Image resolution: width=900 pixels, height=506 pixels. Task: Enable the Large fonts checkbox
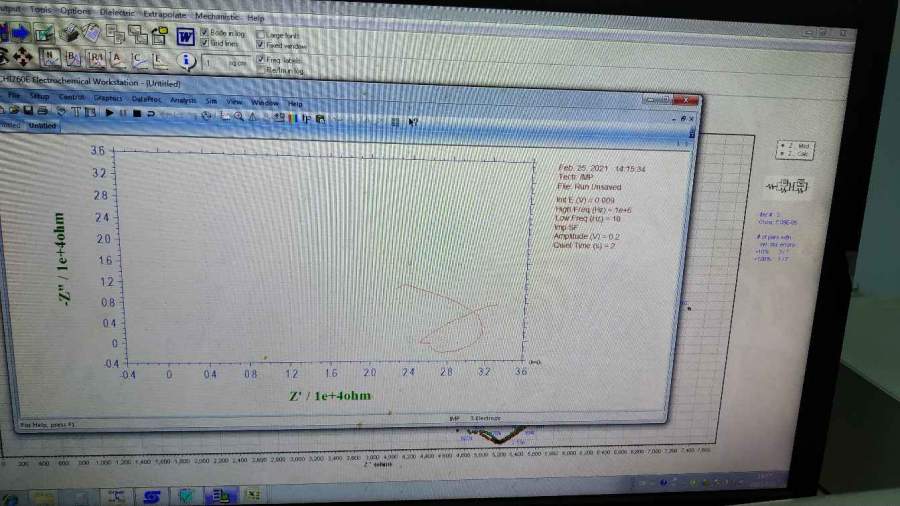(x=260, y=34)
